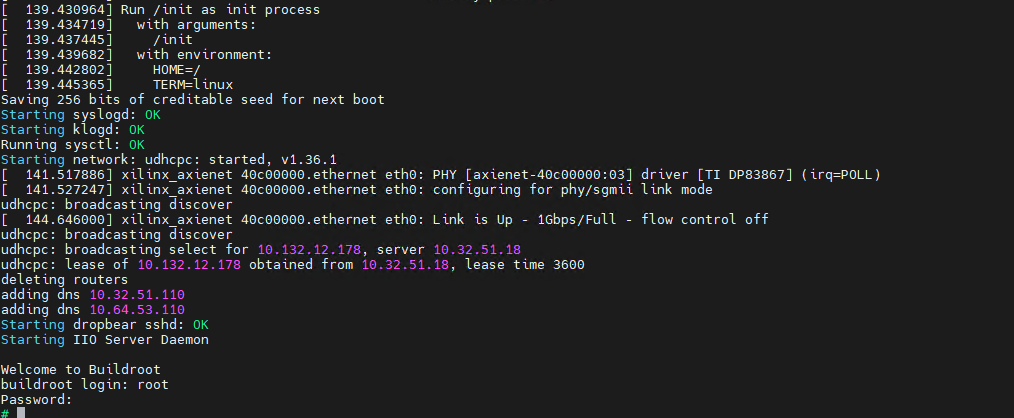Click the Starting IIO Server Daemon line
This screenshot has width=1014, height=418.
pyautogui.click(x=104, y=339)
